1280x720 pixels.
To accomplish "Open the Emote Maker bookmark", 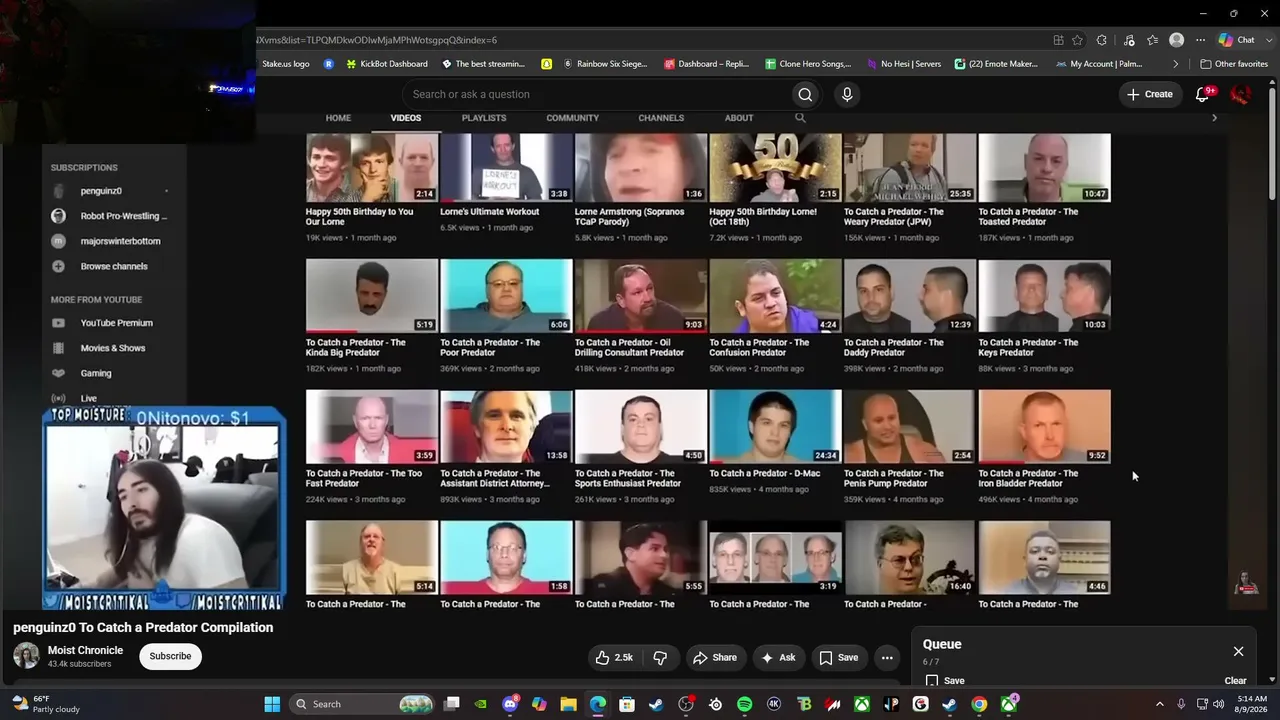I will pos(996,64).
